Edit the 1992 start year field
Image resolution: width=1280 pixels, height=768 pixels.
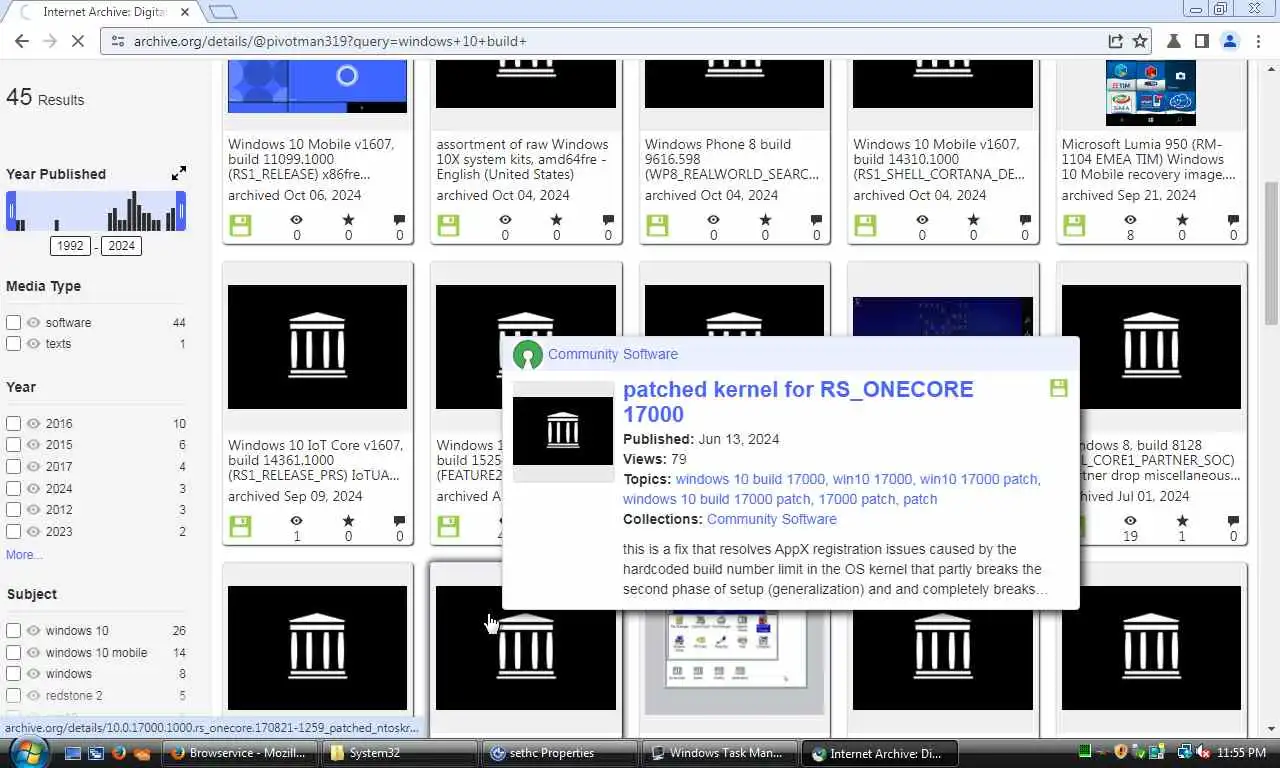point(70,246)
